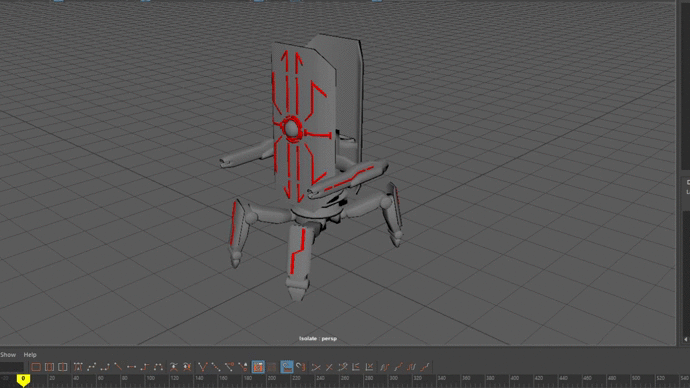Apply Step tangents
This screenshot has height=388, width=690.
[145, 367]
